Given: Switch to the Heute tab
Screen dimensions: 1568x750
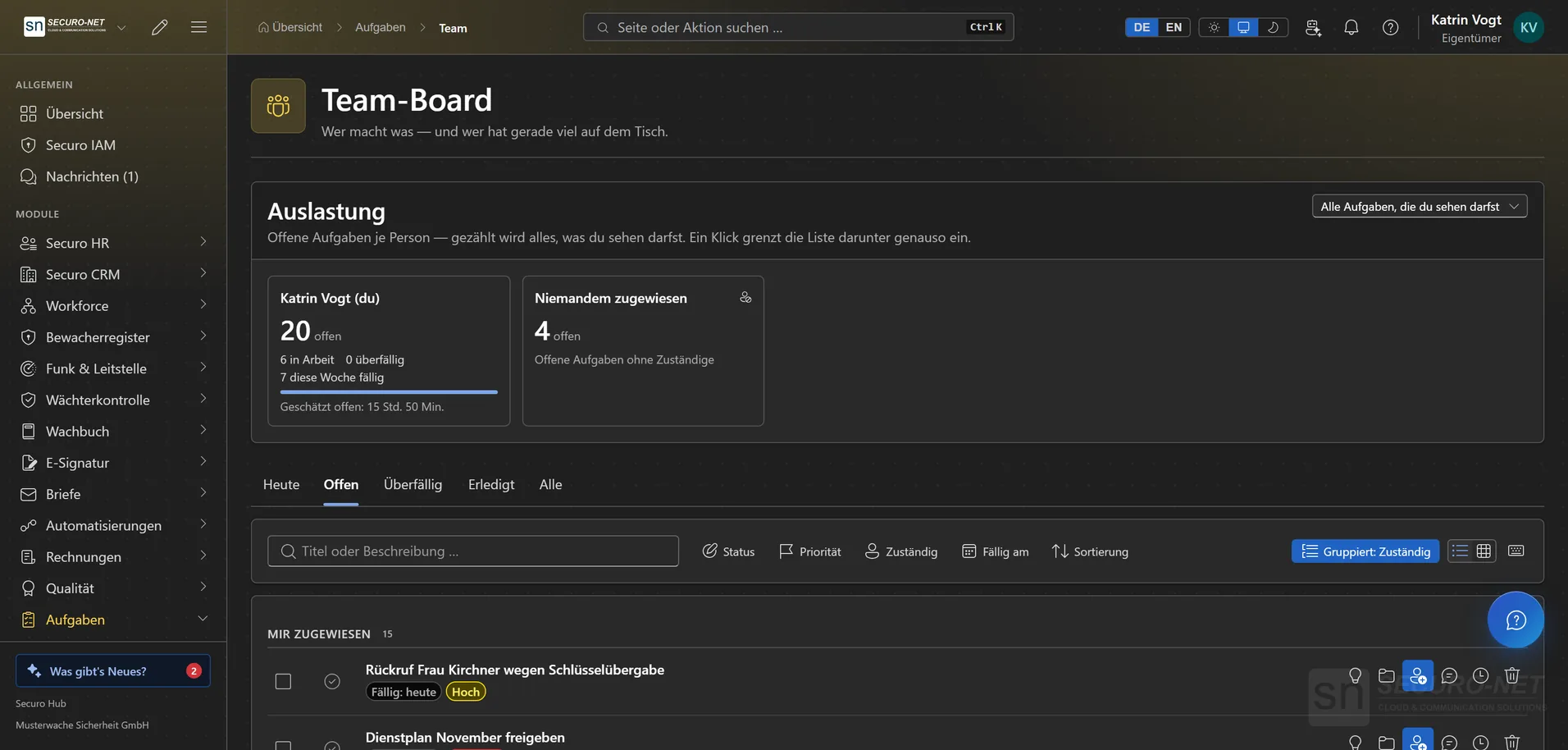Looking at the screenshot, I should pyautogui.click(x=281, y=484).
